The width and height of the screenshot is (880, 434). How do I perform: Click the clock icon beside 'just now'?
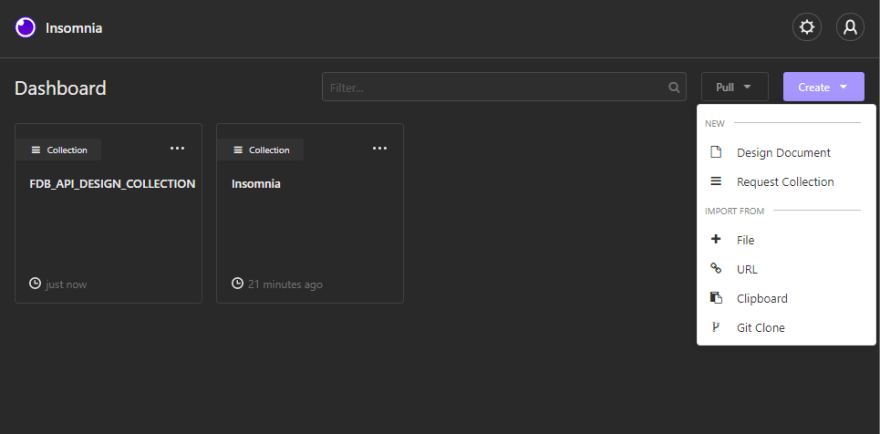point(35,284)
